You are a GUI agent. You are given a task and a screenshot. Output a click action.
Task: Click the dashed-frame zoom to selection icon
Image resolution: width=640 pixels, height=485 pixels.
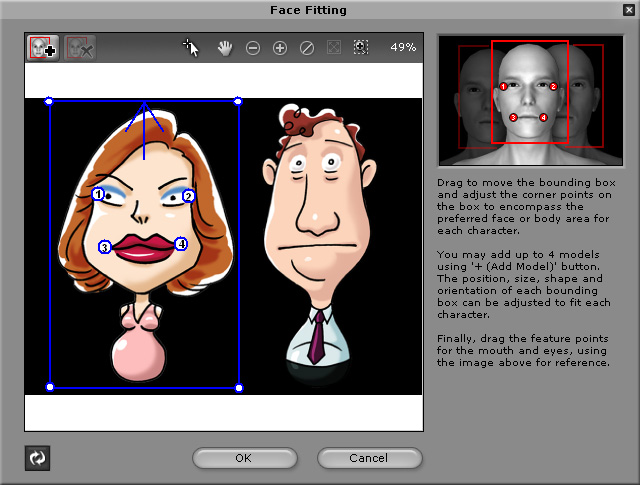point(360,48)
